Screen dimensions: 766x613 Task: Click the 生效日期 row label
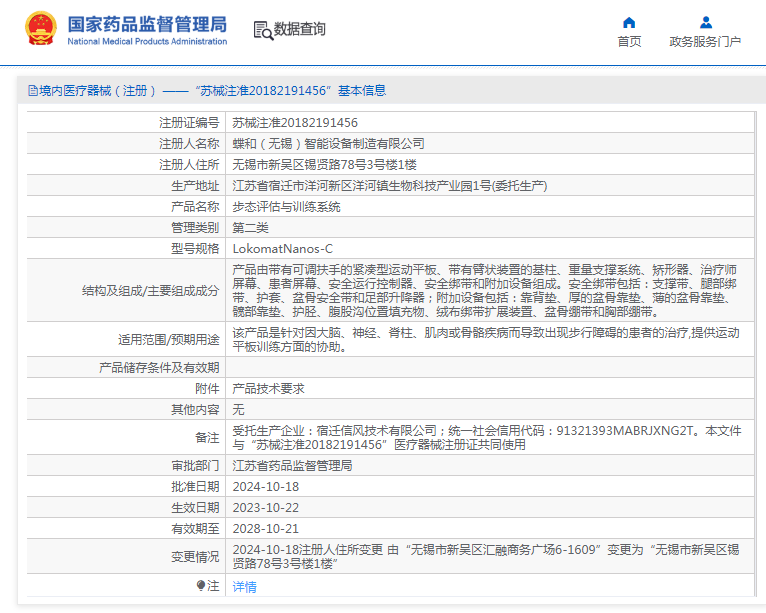(x=195, y=507)
